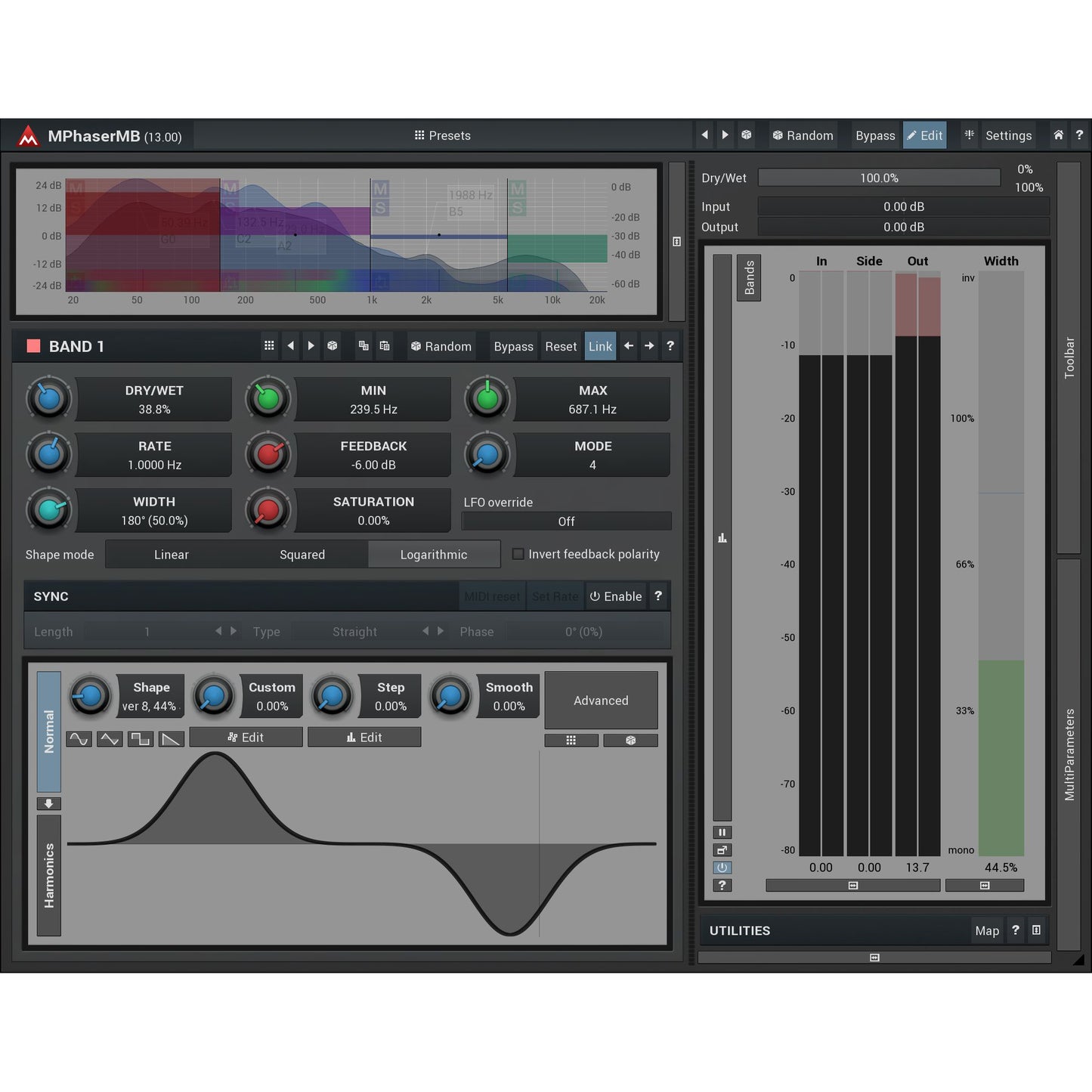The image size is (1092, 1092).
Task: Open the LFO override selector
Action: (x=566, y=521)
